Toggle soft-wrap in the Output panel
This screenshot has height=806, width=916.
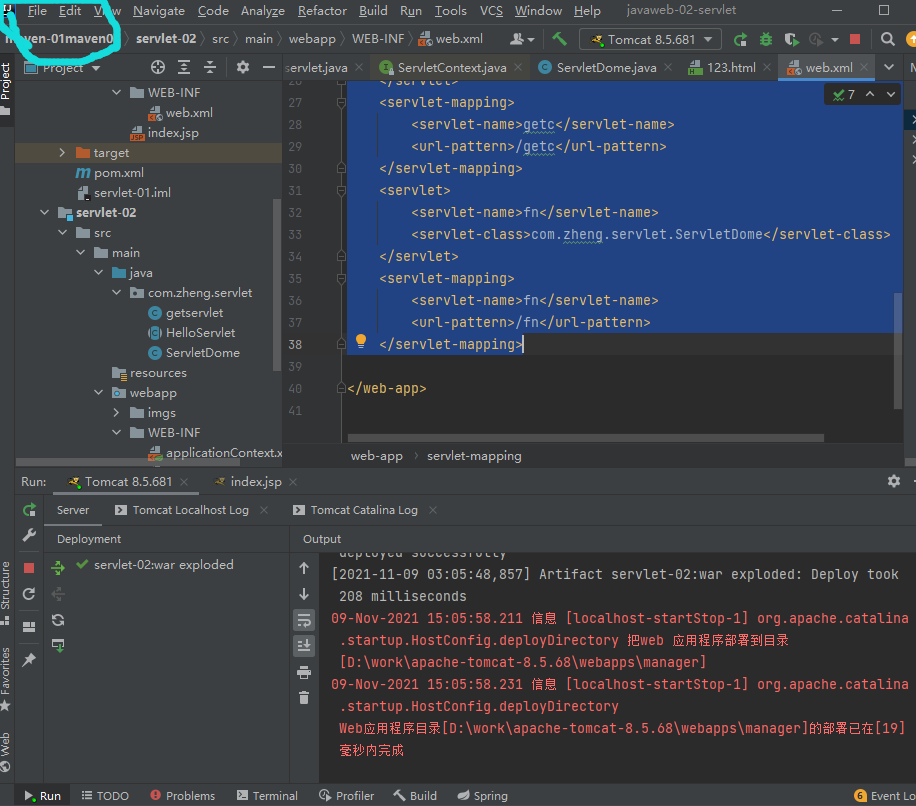pos(304,620)
